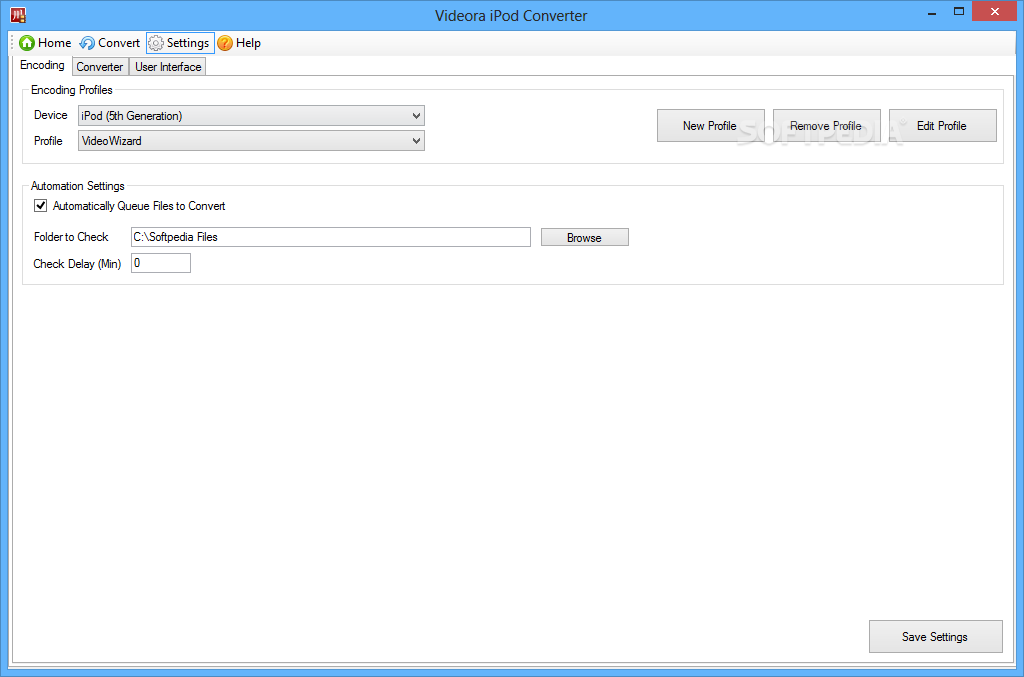Click the Edit Profile button
The image size is (1024, 677).
tap(942, 125)
